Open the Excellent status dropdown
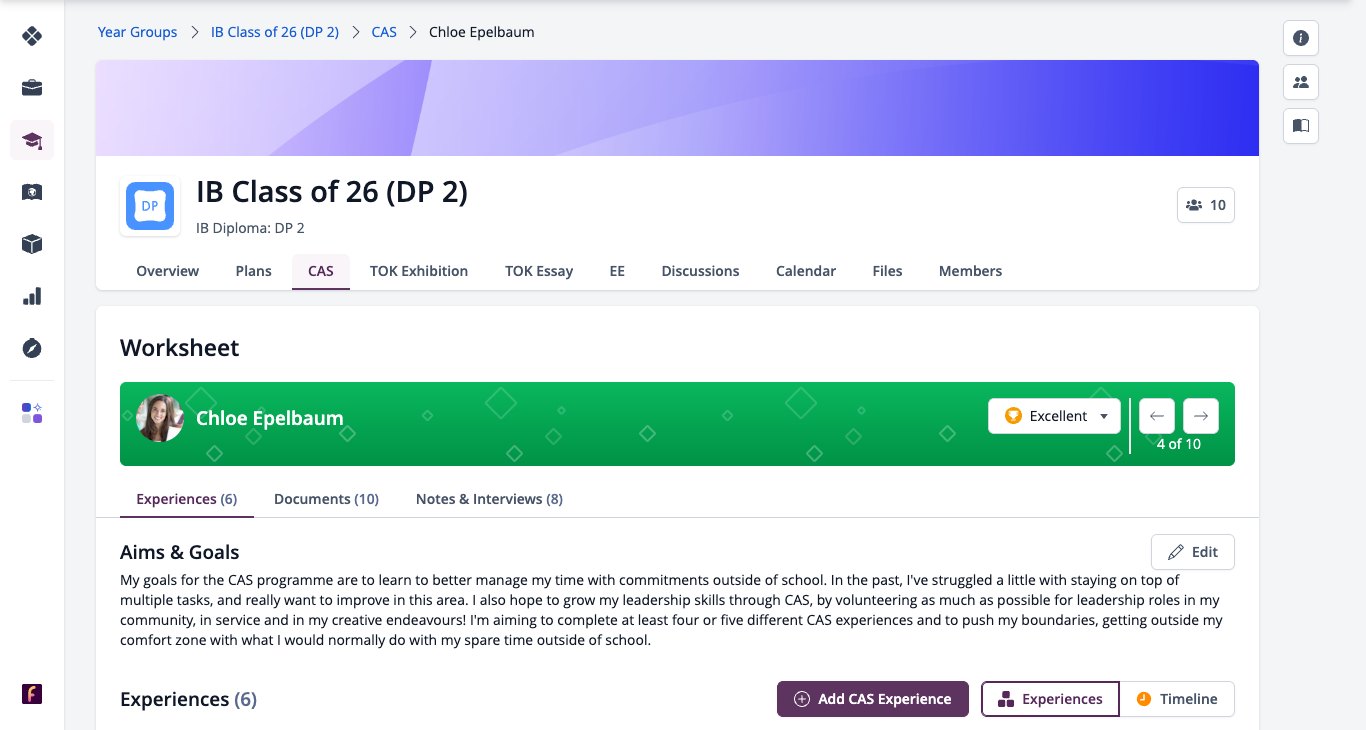The image size is (1366, 730). tap(1054, 416)
